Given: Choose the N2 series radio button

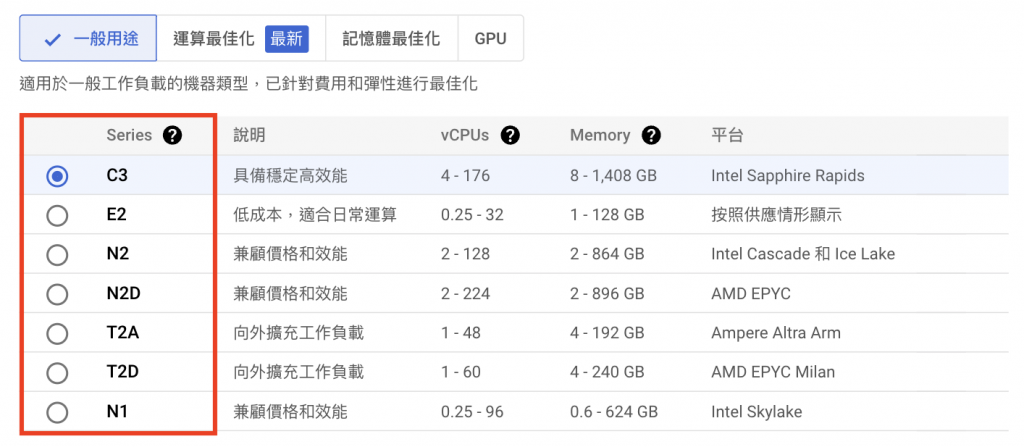Looking at the screenshot, I should click(x=57, y=254).
